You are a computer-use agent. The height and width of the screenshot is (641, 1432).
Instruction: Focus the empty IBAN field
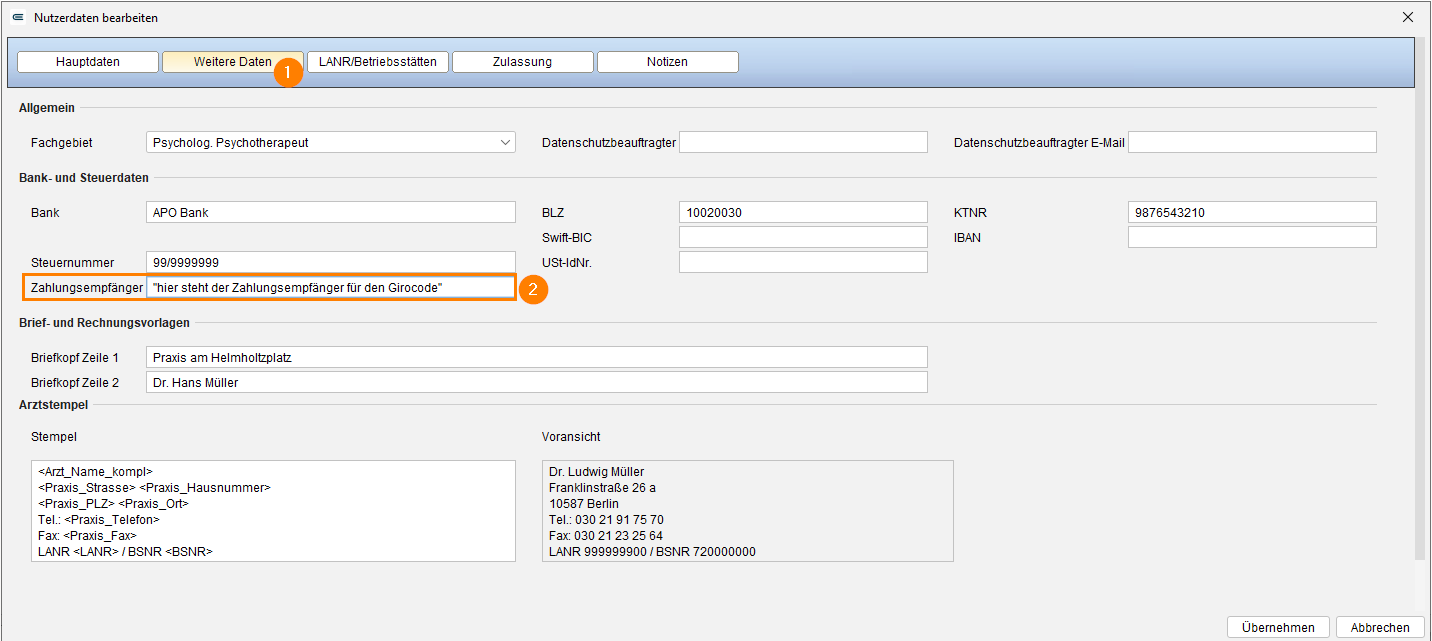(x=1252, y=237)
